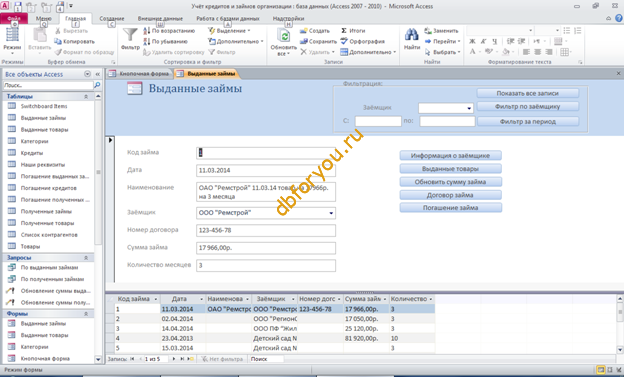This screenshot has width=624, height=377.
Task: Click the С: start date field
Action: point(378,121)
